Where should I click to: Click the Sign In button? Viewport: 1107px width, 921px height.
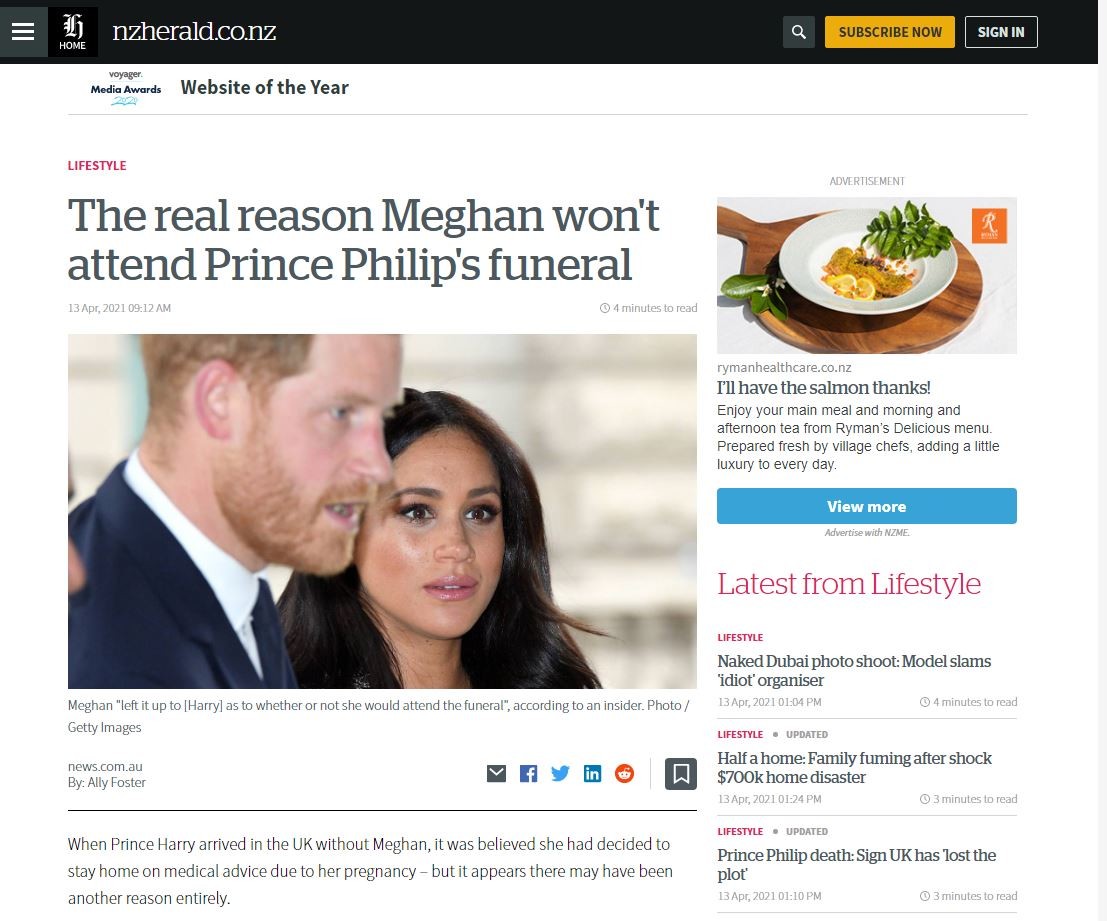tap(1000, 32)
